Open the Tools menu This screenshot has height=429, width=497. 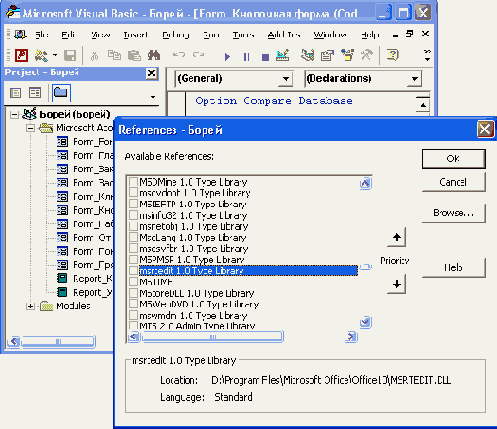[243, 34]
